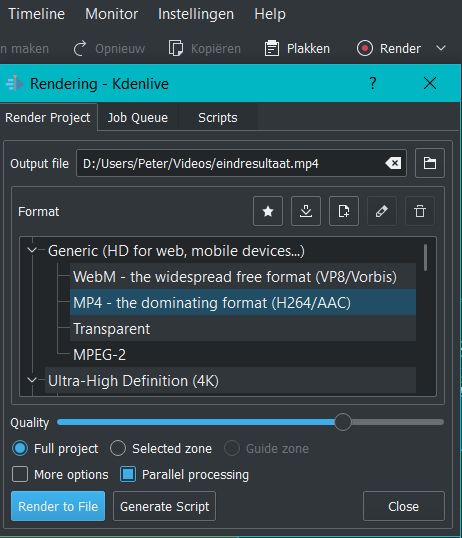Click the Generic (HD for web, mobile devices...) label
Screen dimensions: 462x538
[x=176, y=251]
